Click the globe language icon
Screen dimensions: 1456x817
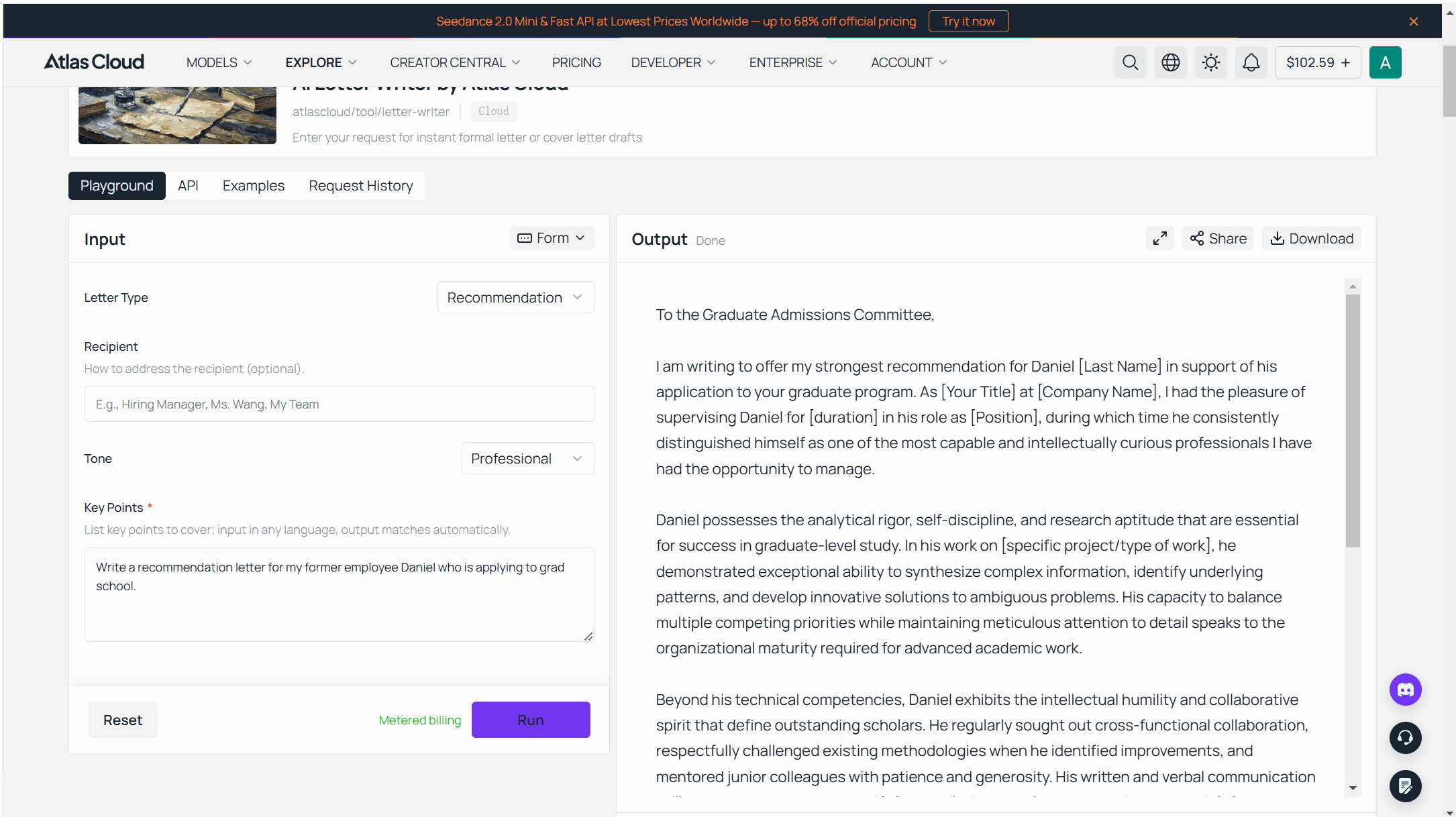[x=1170, y=62]
